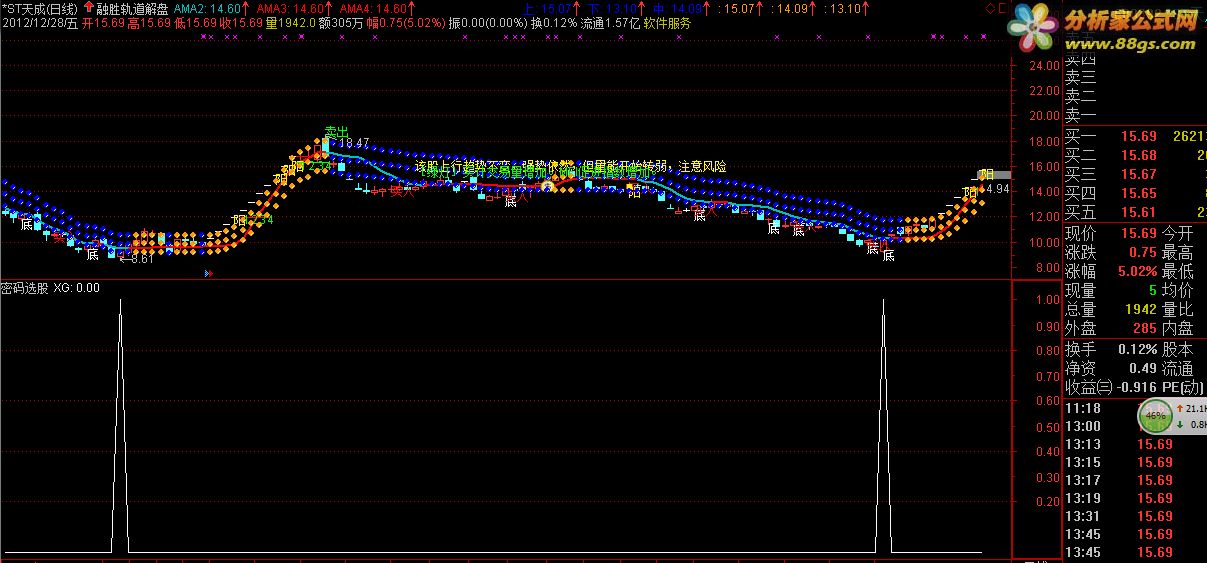1207x563 pixels.
Task: Click the 买五 bid price 15.61
Action: tap(1138, 212)
